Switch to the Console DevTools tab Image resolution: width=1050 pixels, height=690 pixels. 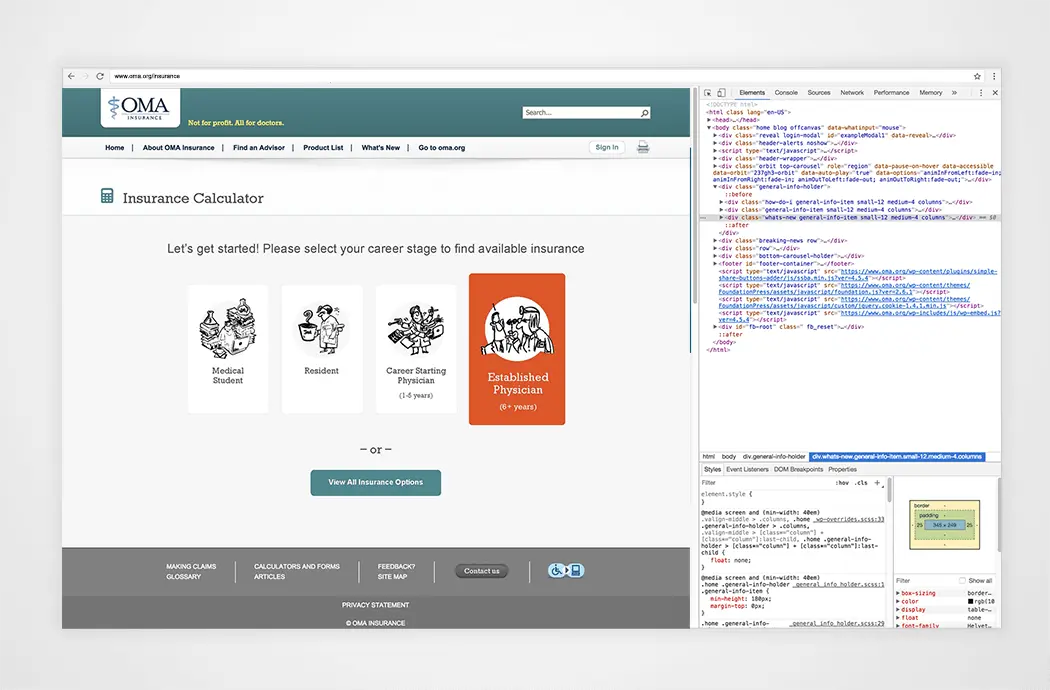786,93
